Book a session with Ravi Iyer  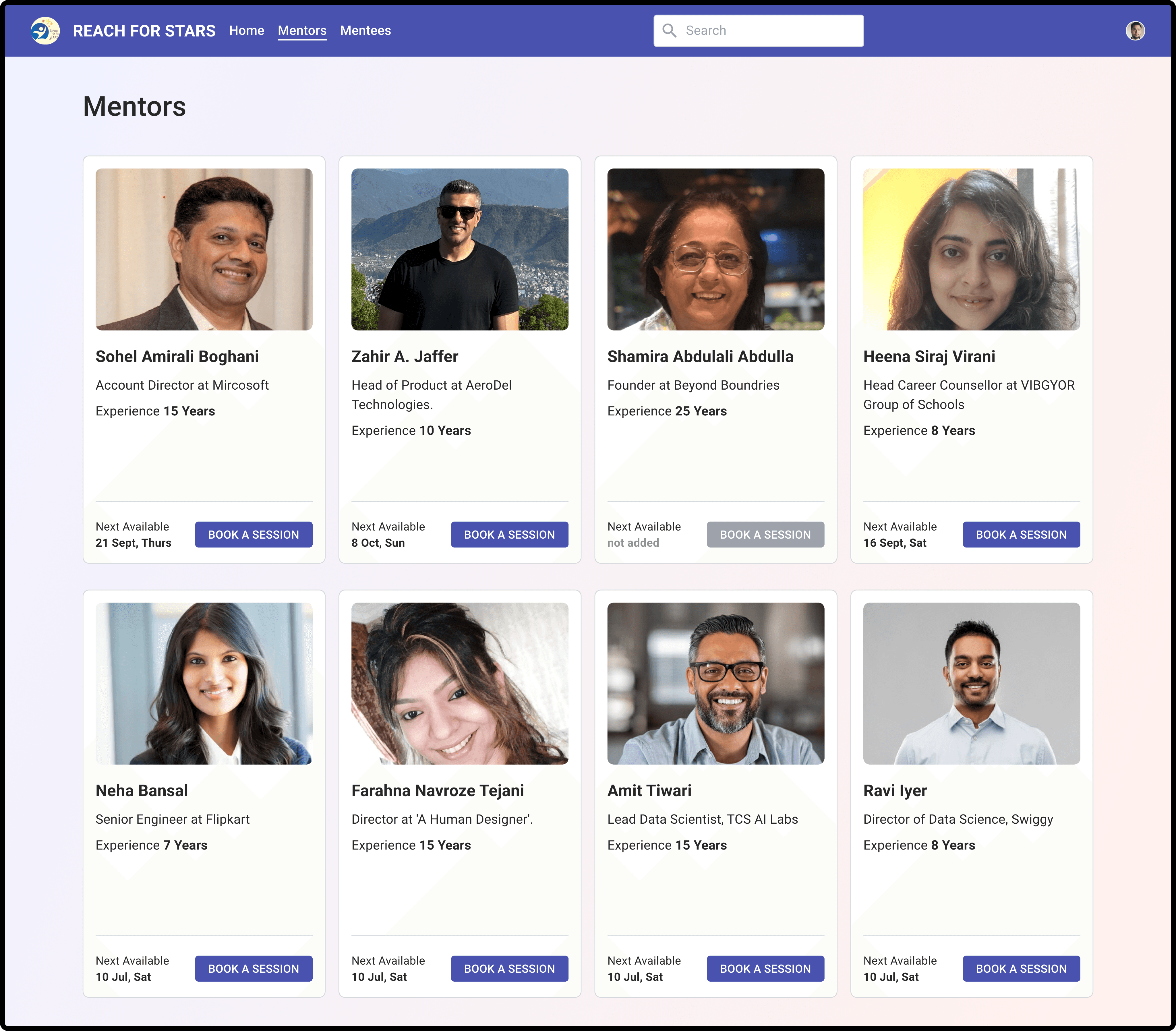pyautogui.click(x=1021, y=968)
